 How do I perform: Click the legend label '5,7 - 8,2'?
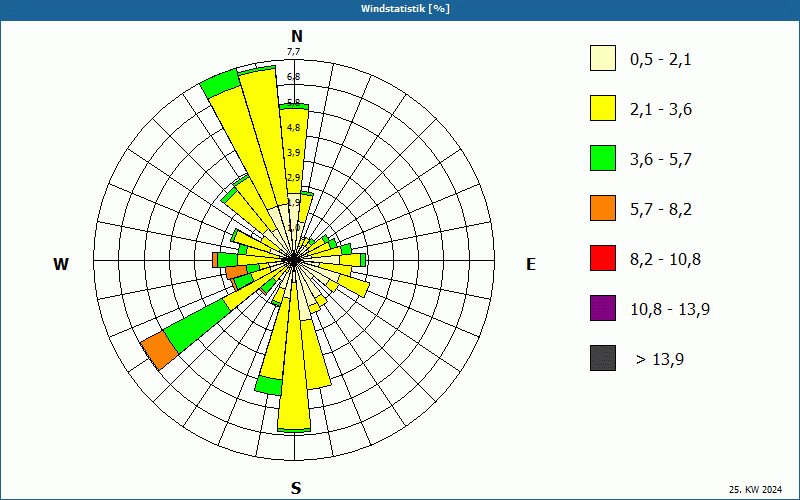click(x=661, y=210)
